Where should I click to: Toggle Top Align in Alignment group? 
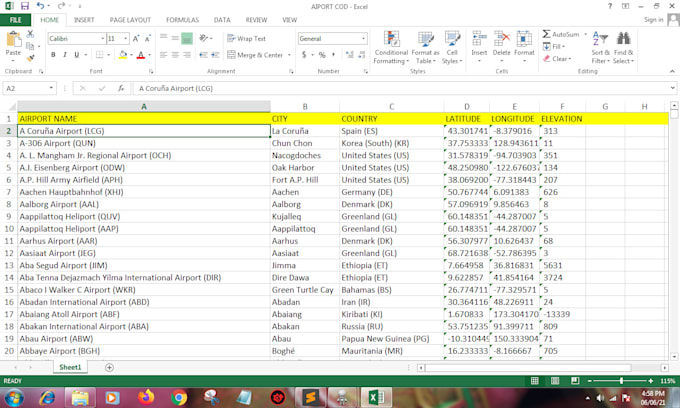click(163, 38)
